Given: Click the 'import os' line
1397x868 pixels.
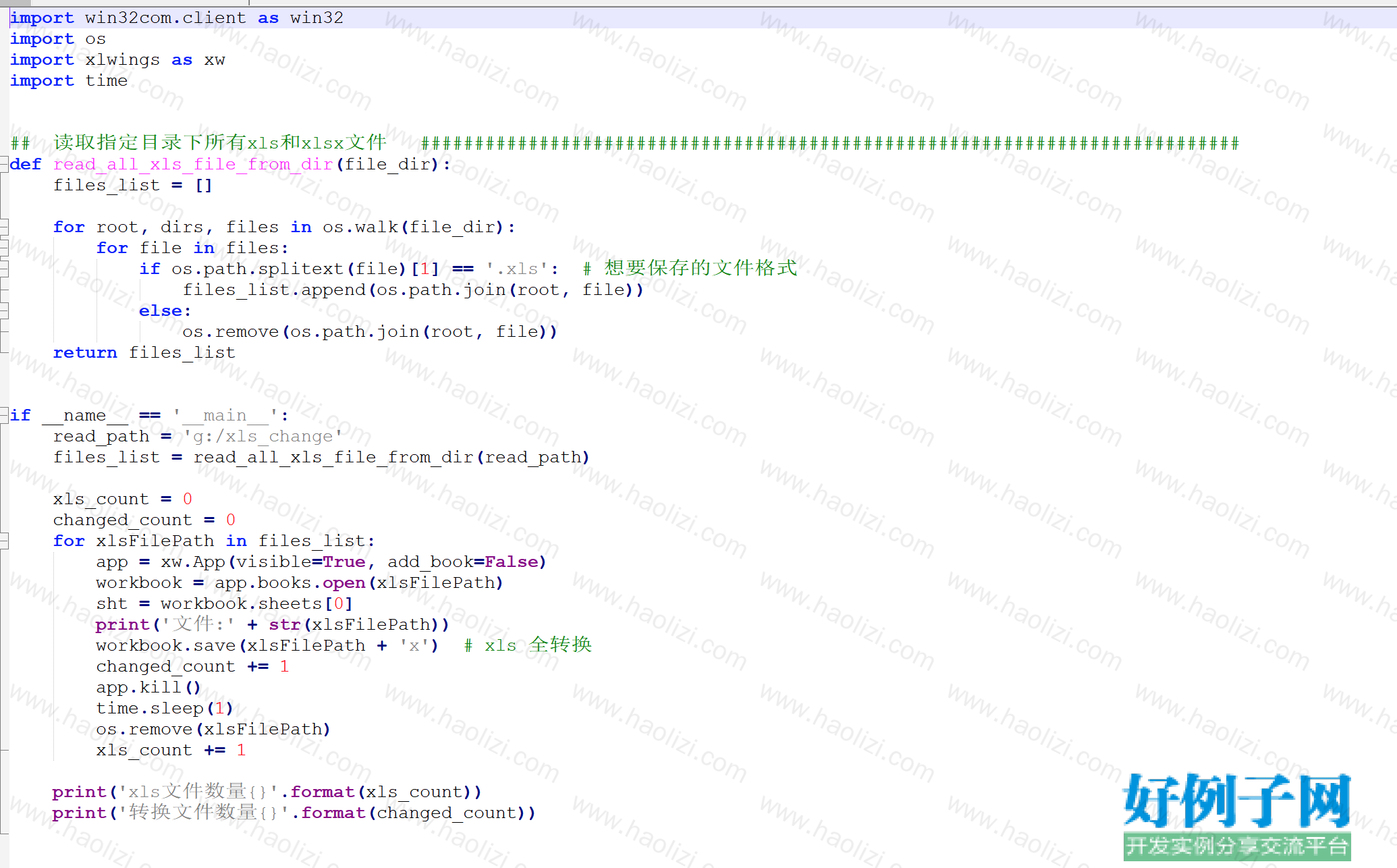Looking at the screenshot, I should pyautogui.click(x=58, y=38).
